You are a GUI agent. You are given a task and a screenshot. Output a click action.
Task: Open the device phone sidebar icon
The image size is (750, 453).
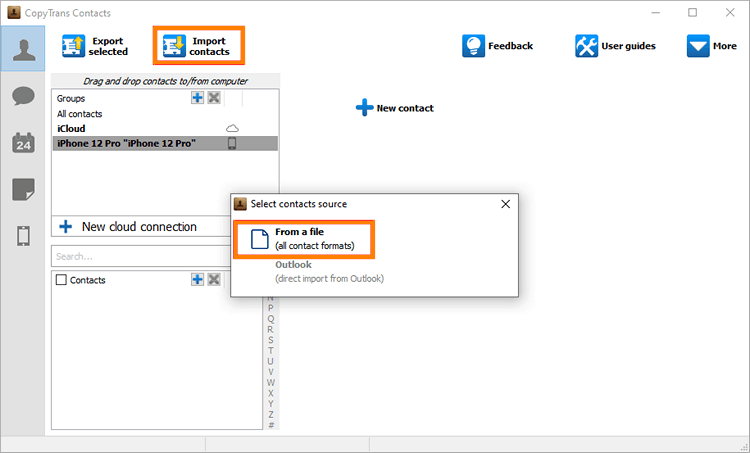(x=22, y=236)
